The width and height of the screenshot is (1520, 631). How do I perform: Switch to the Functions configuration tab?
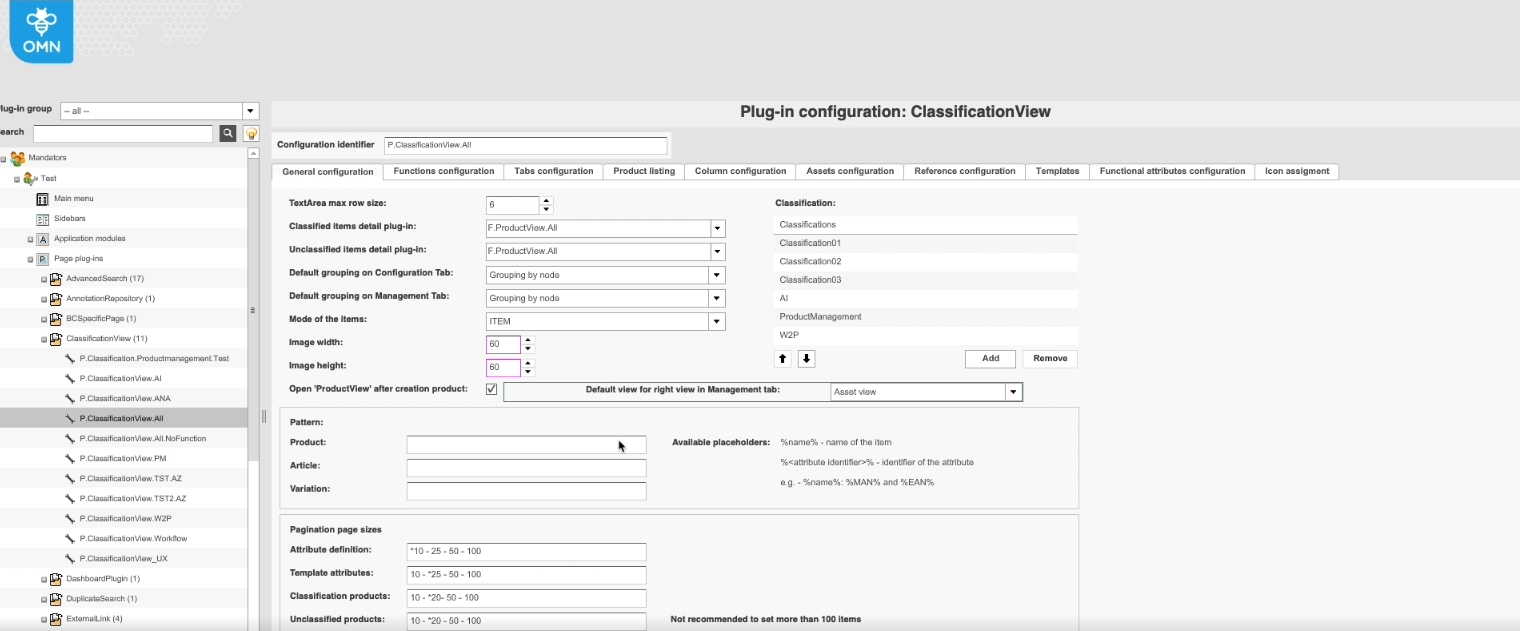pyautogui.click(x=443, y=171)
